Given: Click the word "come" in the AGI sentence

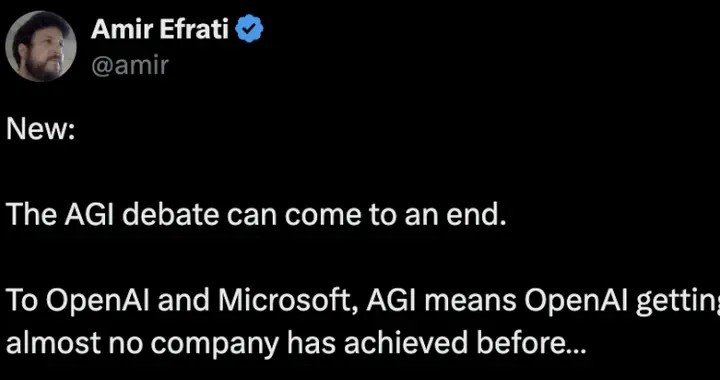Looking at the screenshot, I should click(x=321, y=216).
